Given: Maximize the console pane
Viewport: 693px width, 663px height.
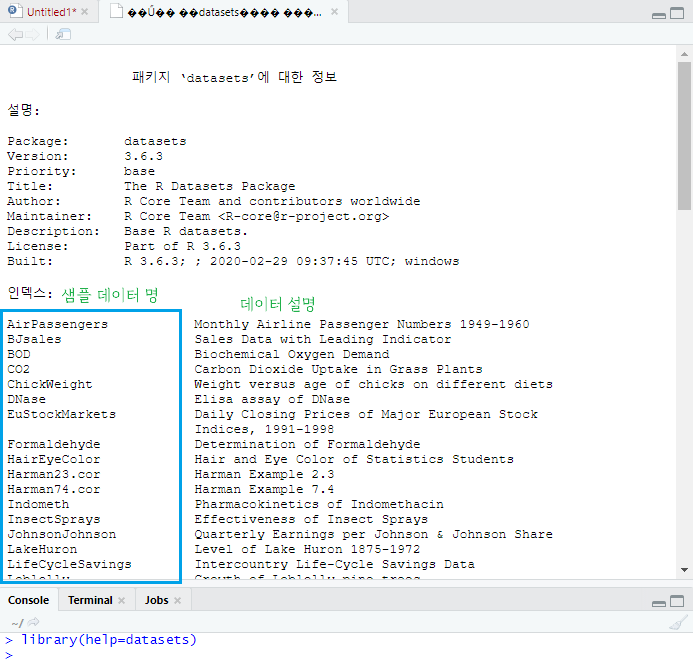Looking at the screenshot, I should 677,601.
